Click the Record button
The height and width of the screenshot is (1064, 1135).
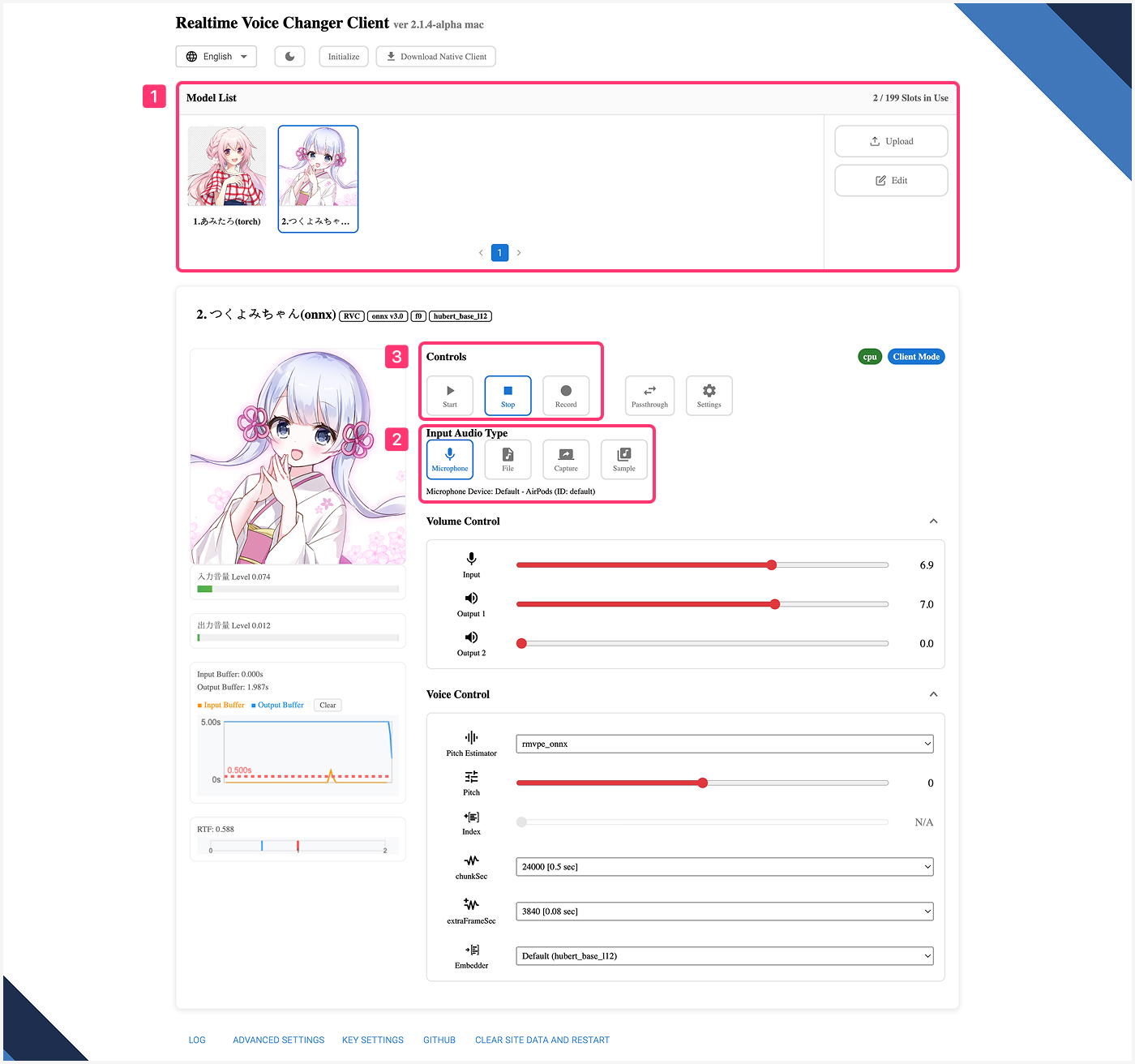(566, 395)
